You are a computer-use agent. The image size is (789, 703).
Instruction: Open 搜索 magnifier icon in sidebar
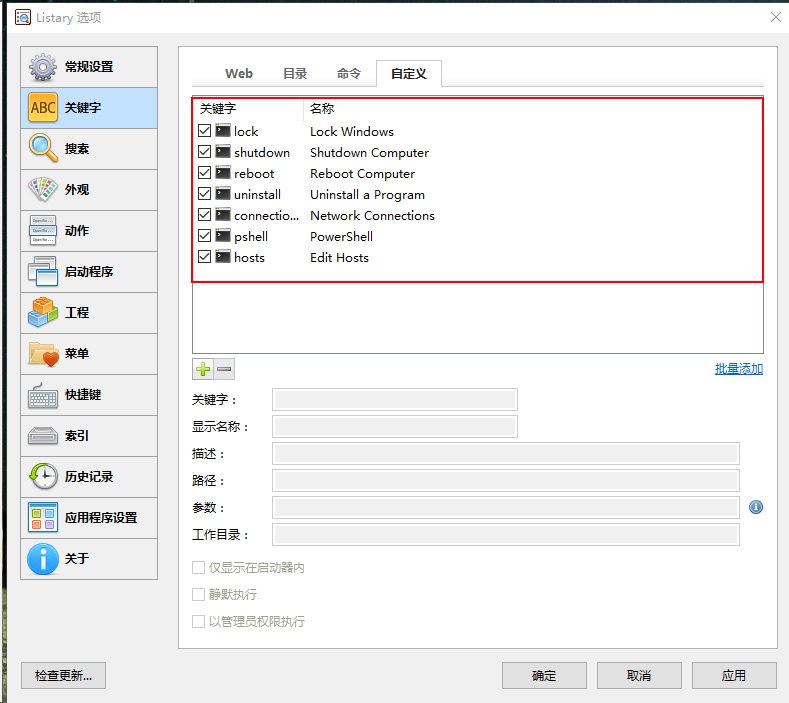pos(43,148)
